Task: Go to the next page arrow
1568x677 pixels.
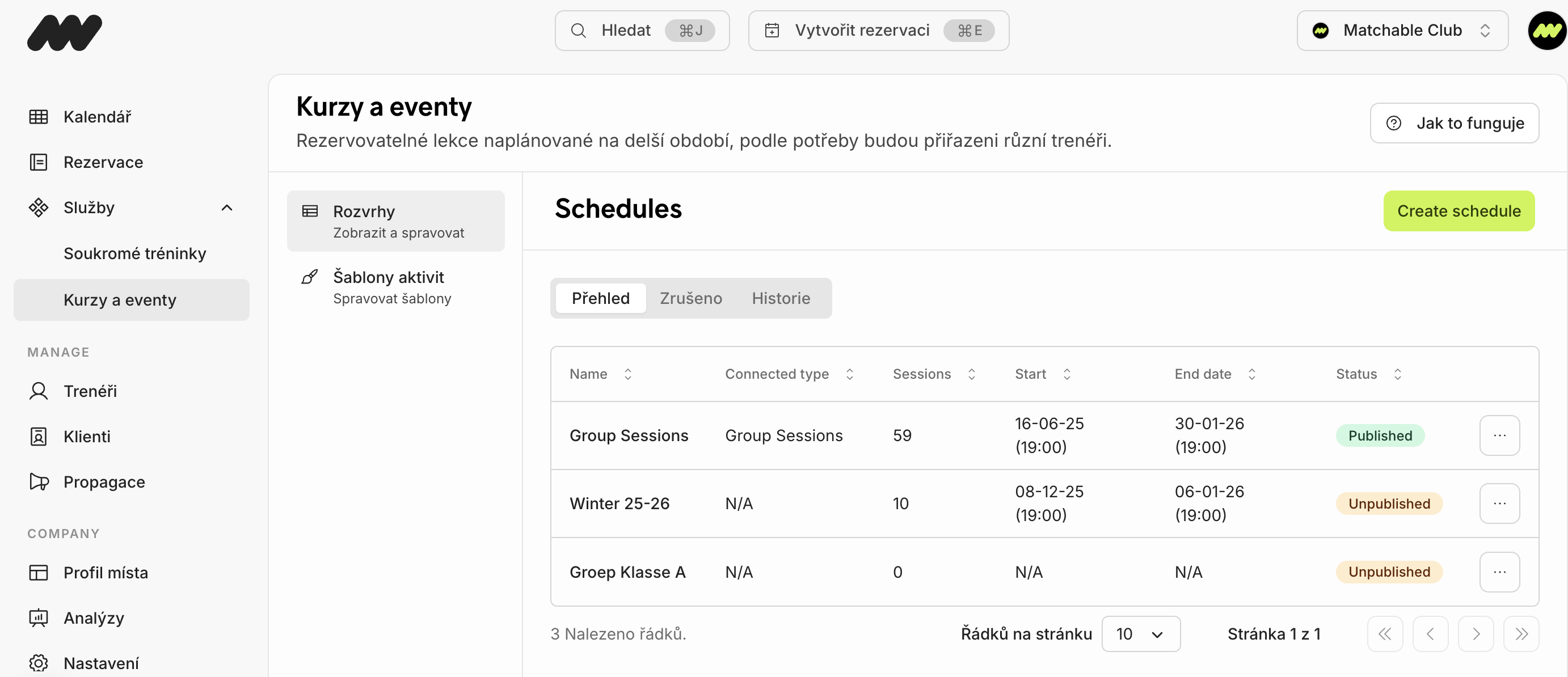Action: pyautogui.click(x=1476, y=634)
